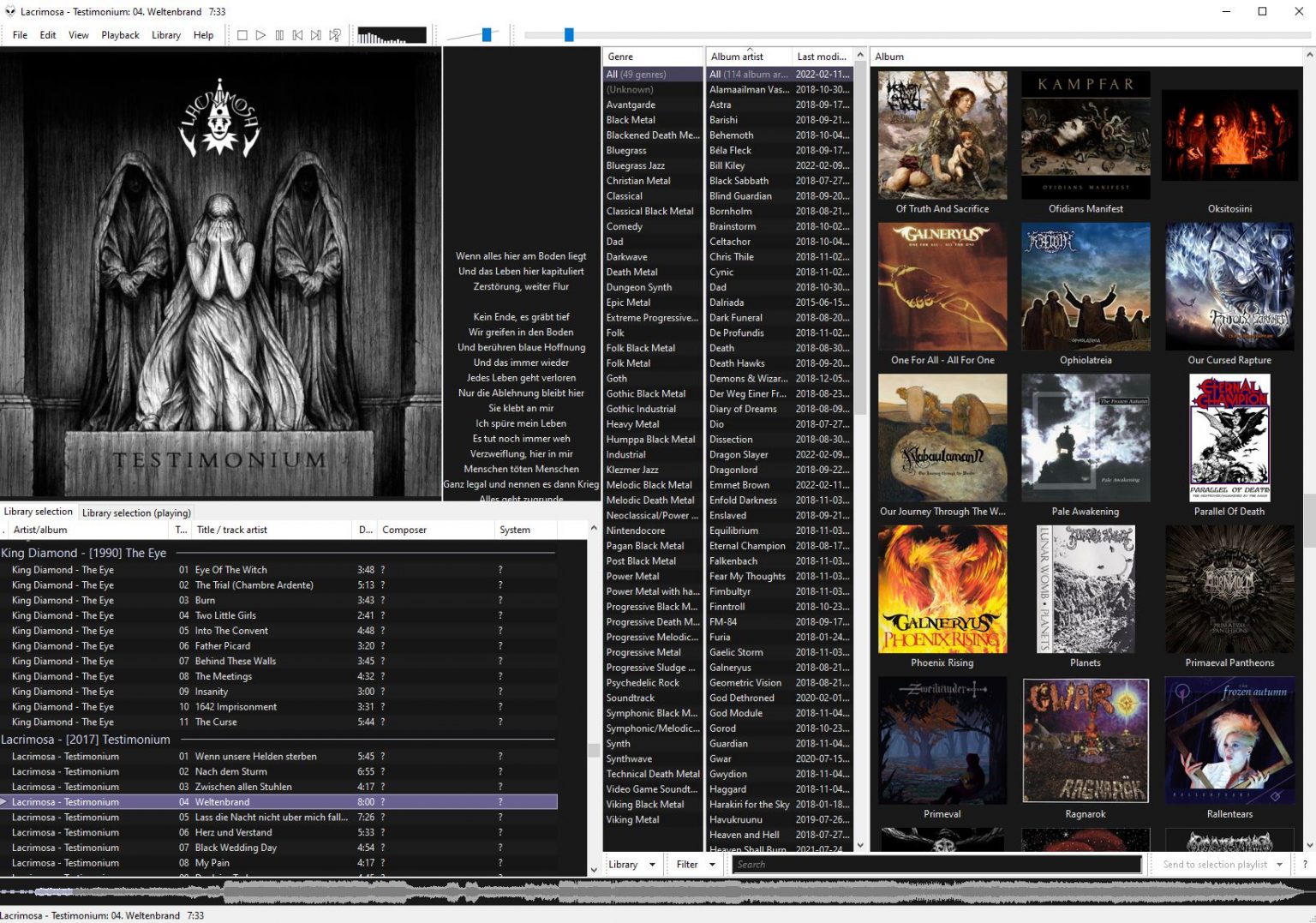Select Black Sabbath in album artist list

pos(739,180)
